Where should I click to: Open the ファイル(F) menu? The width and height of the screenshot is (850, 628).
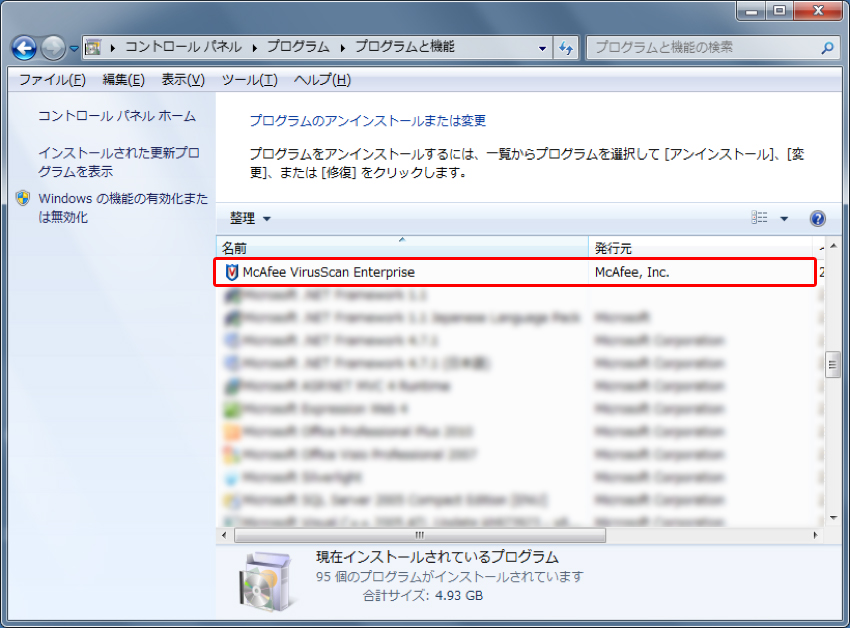52,80
